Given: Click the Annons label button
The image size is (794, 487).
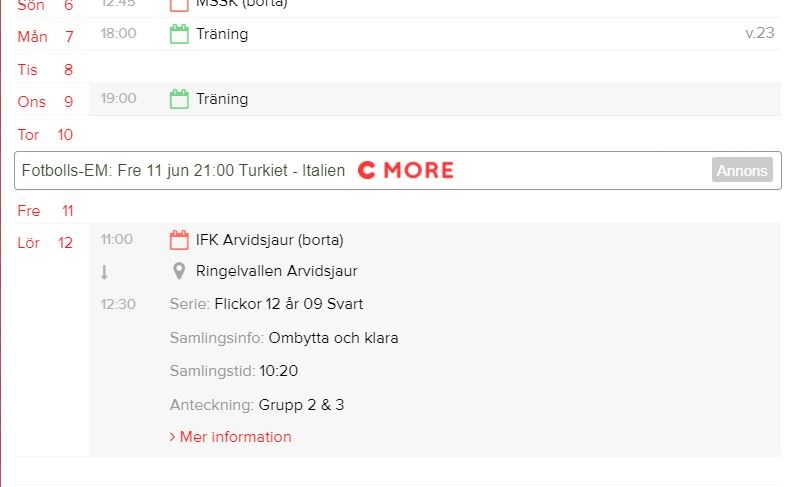Looking at the screenshot, I should 742,170.
